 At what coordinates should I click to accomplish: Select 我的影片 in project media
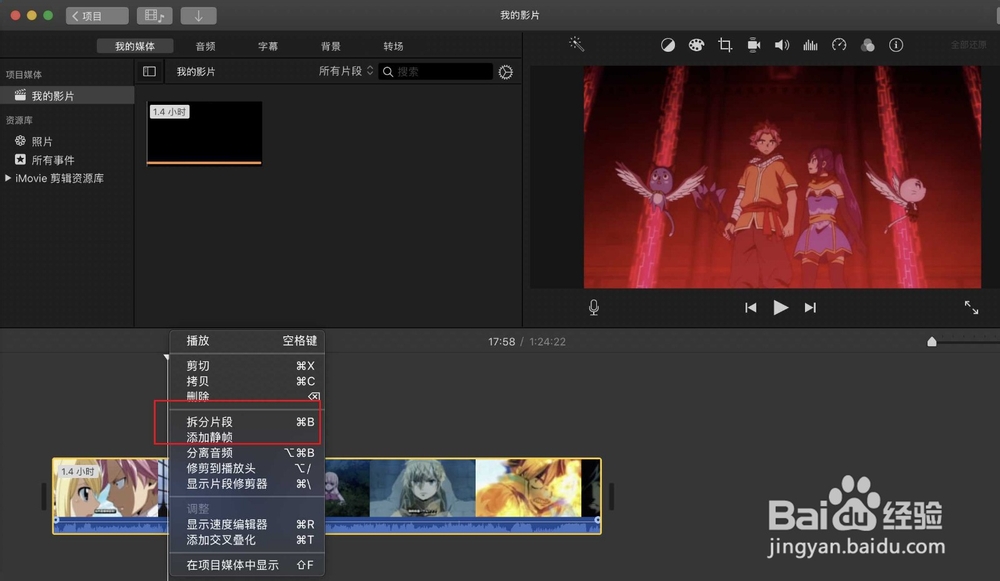pos(67,96)
